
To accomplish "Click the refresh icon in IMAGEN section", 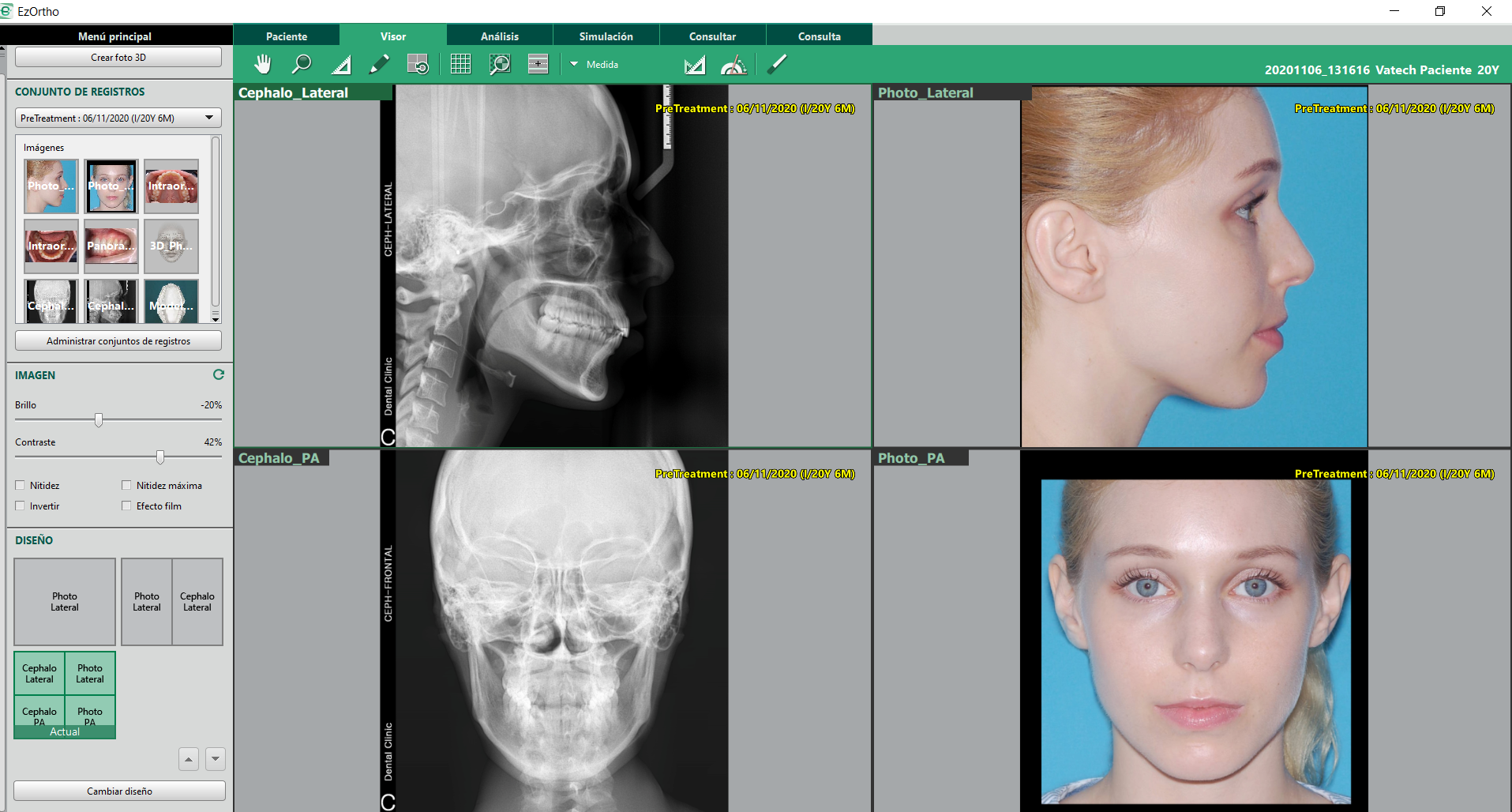I will point(219,375).
